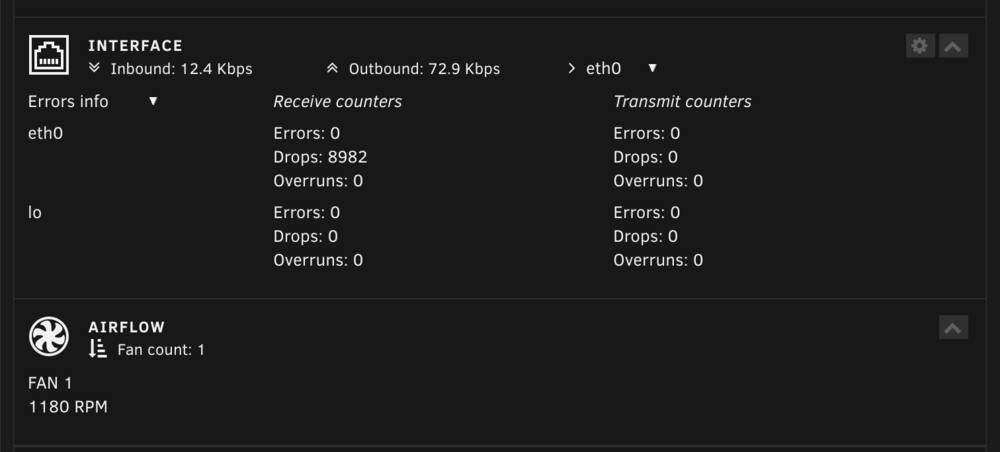Viewport: 1000px width, 452px height.
Task: Click the Inbound double-chevron icon
Action: (x=94, y=68)
